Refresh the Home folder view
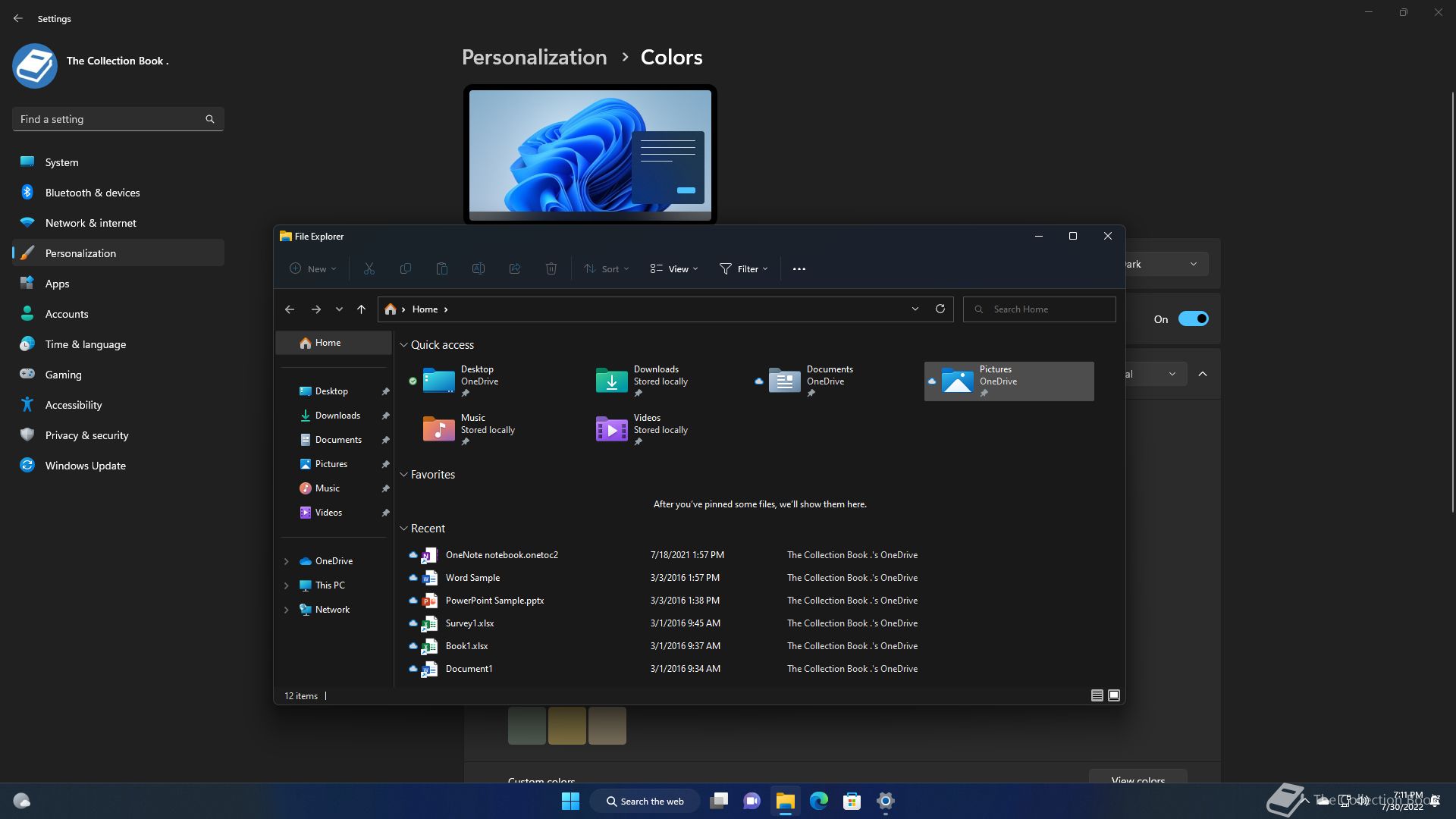This screenshot has width=1456, height=819. [940, 309]
